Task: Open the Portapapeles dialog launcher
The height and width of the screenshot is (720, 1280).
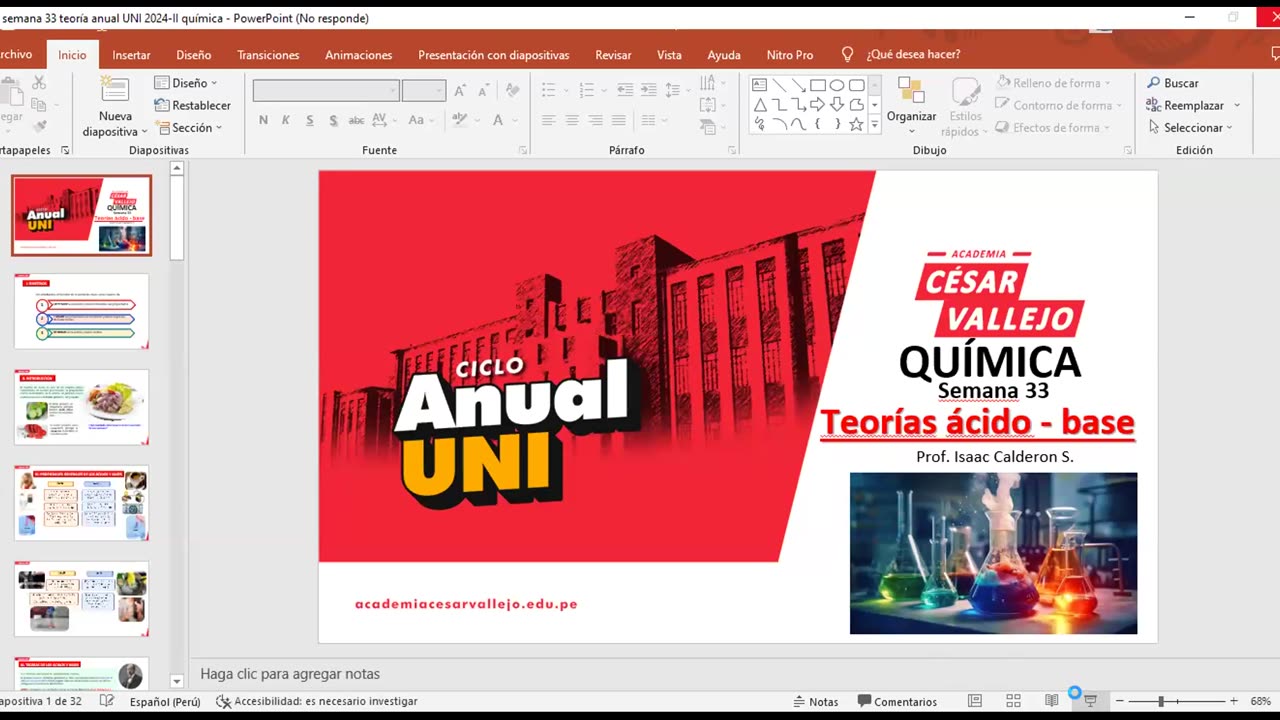Action: [x=65, y=150]
